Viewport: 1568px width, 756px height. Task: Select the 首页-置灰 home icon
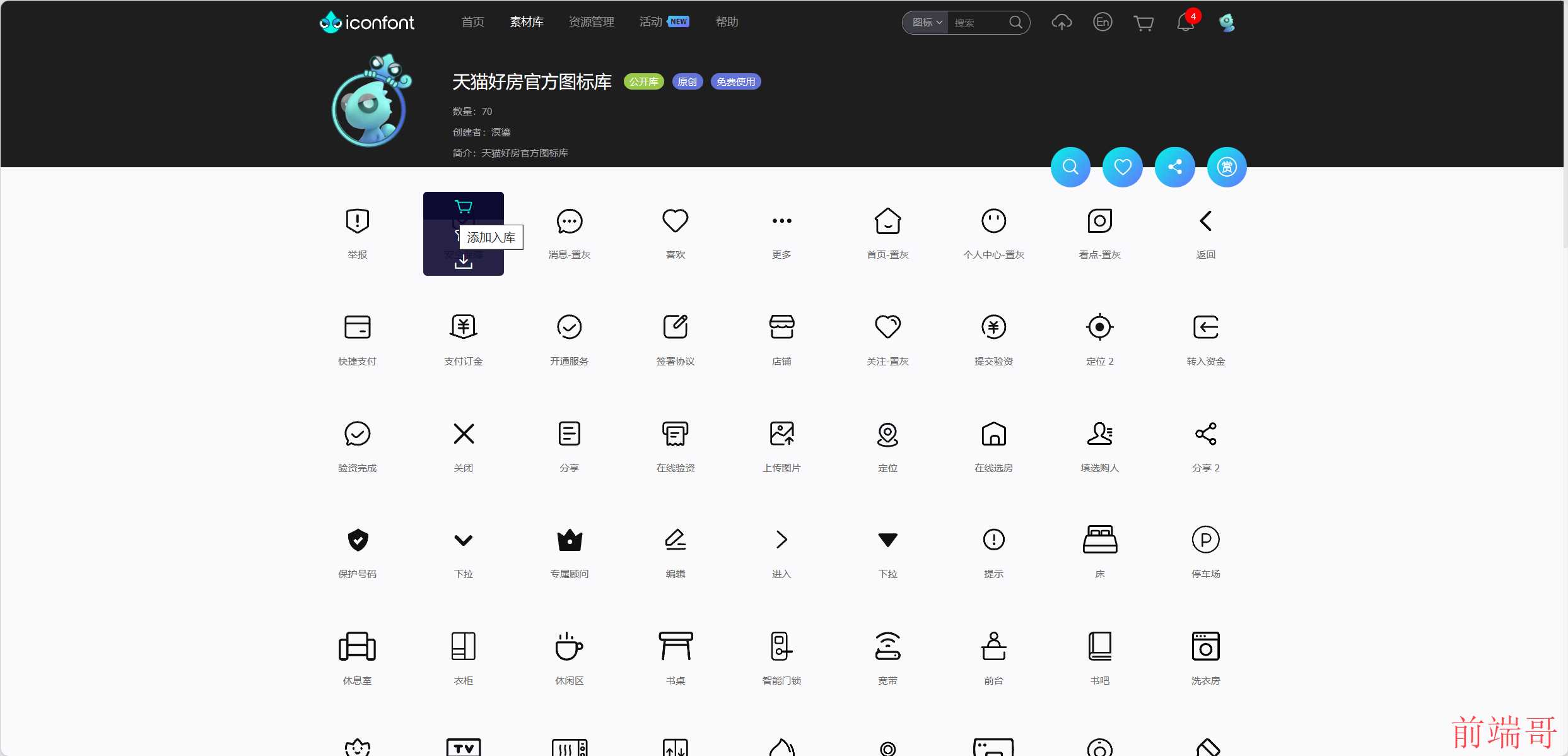[x=887, y=221]
